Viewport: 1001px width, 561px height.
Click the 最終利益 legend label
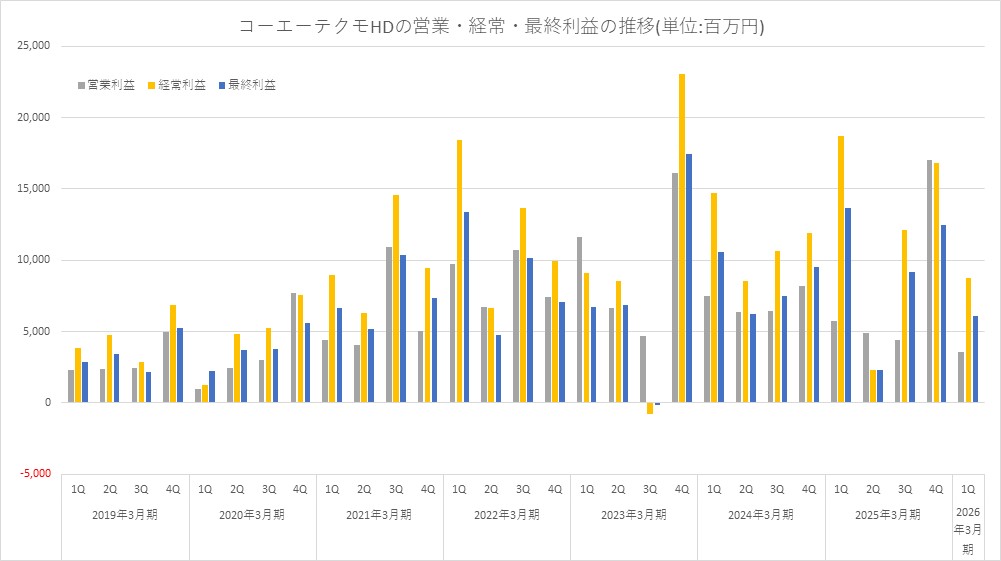[x=252, y=86]
